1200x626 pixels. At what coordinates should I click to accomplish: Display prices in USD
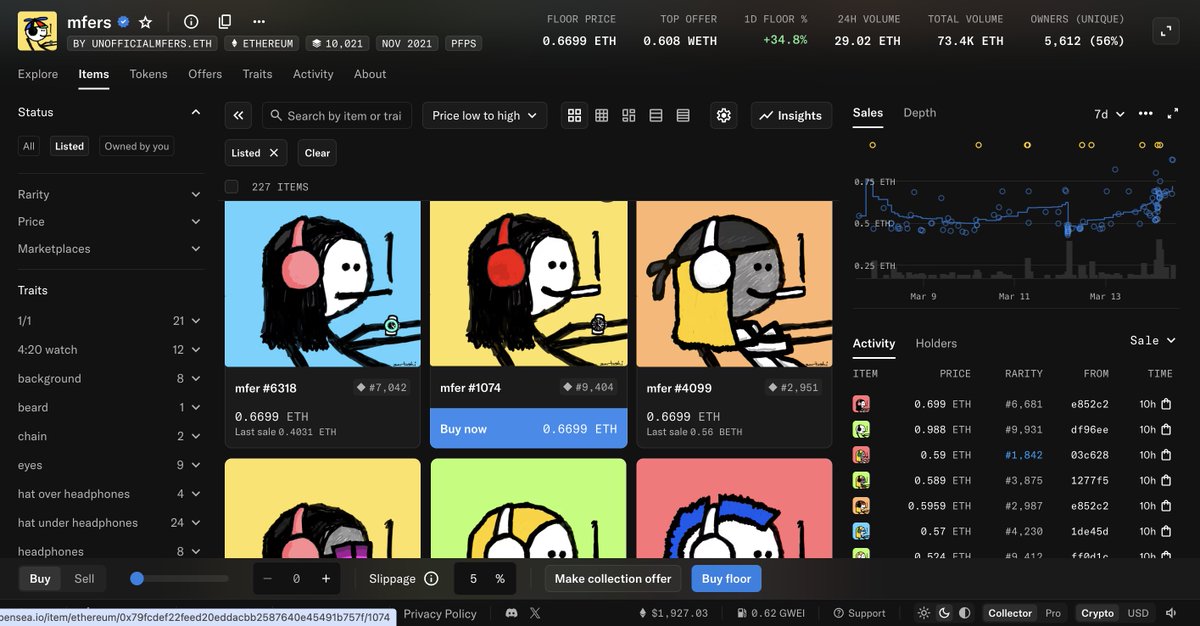1138,613
